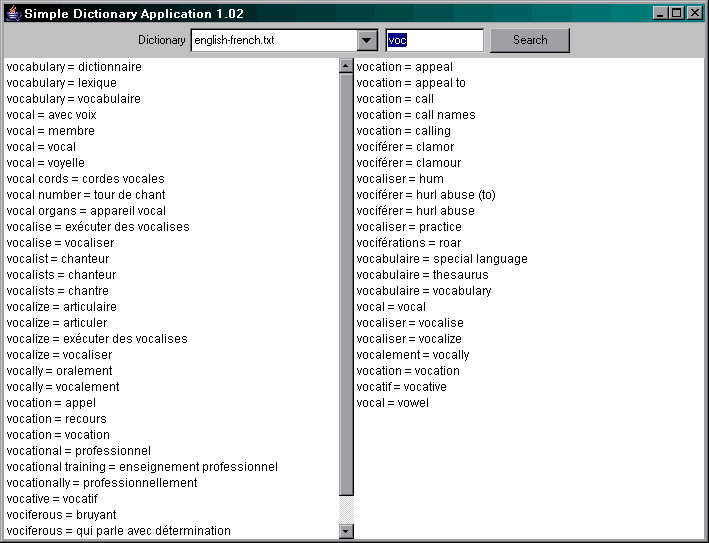Select 'vocabulaire = special language' entry

click(442, 259)
